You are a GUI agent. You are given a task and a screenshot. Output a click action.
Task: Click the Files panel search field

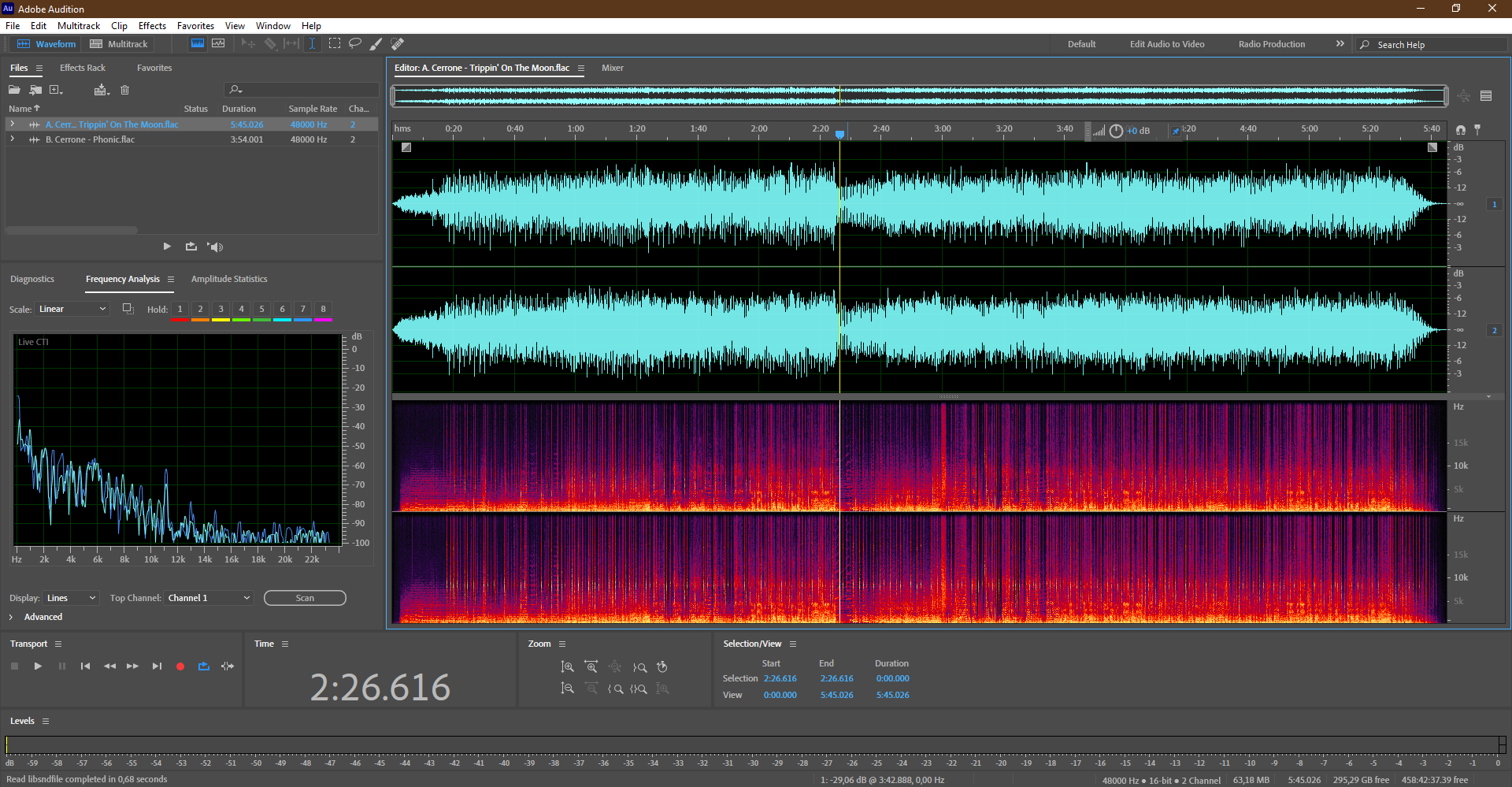tap(302, 90)
